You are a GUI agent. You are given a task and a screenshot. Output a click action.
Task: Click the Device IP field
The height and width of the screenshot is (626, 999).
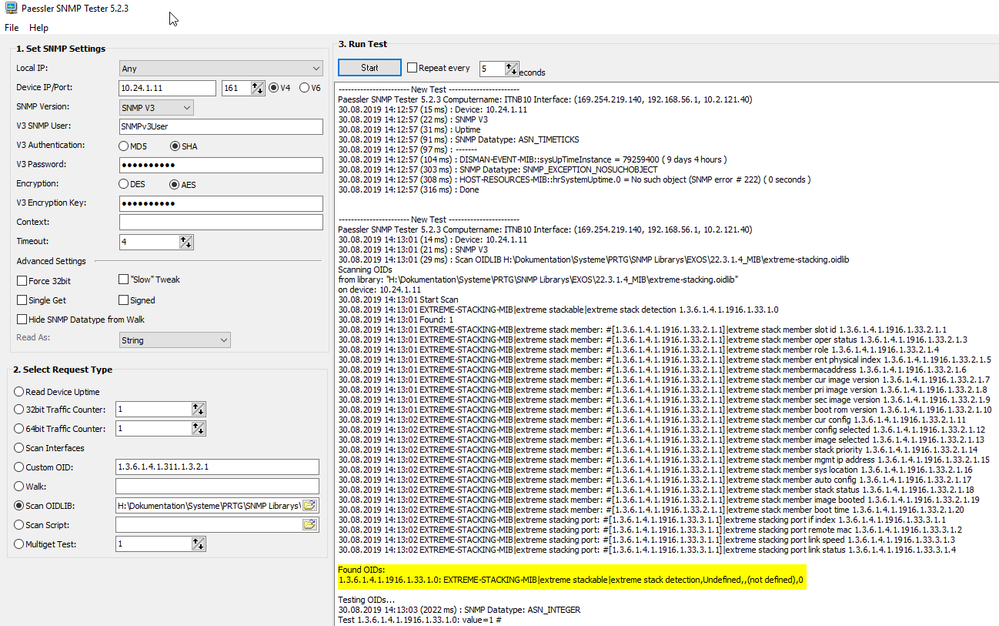[x=168, y=88]
